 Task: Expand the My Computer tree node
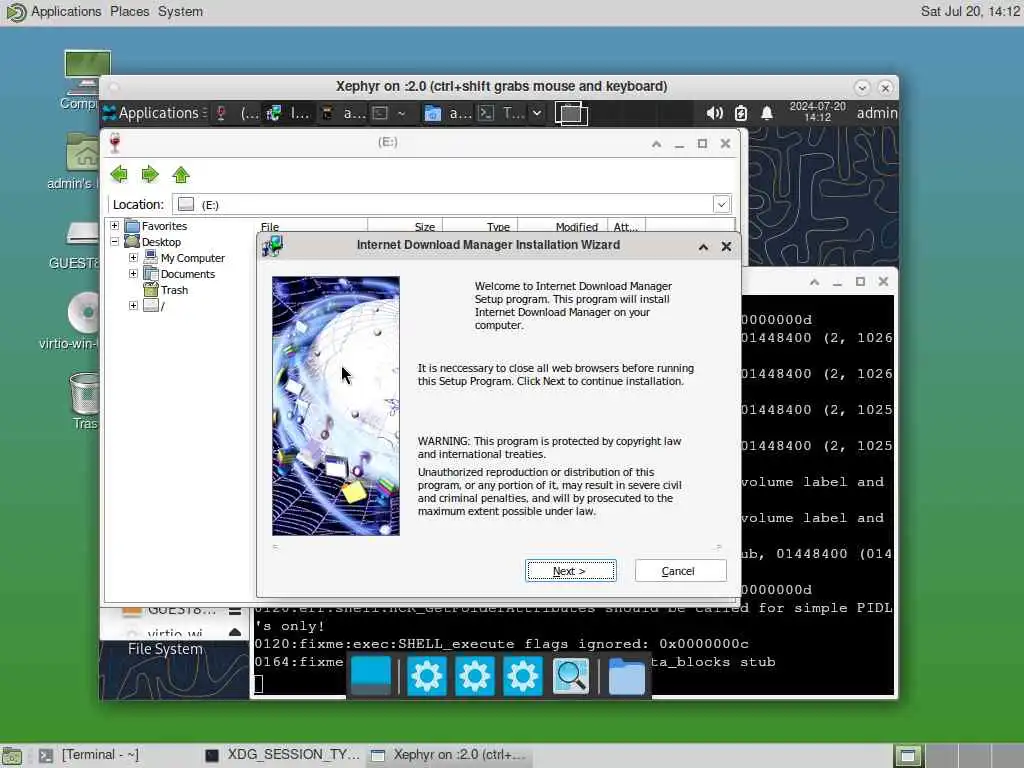[x=133, y=257]
